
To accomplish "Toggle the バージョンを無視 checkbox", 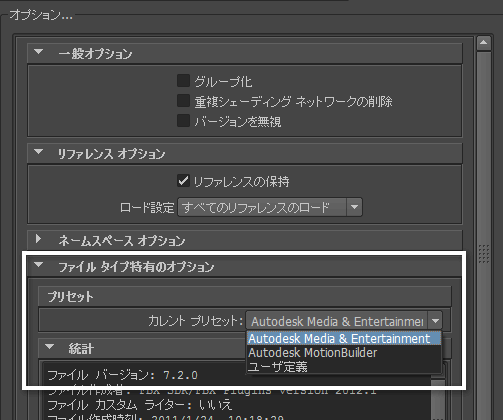I will click(x=183, y=121).
